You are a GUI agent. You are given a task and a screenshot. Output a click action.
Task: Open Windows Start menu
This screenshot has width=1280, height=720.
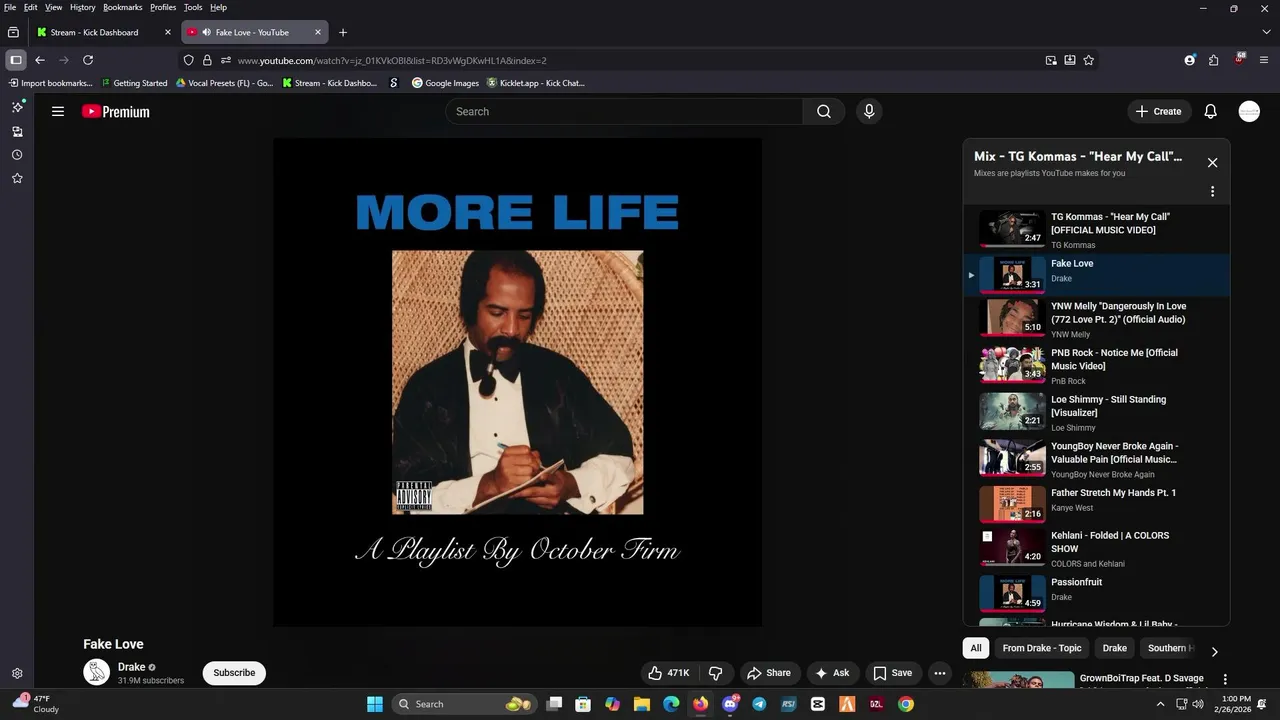point(375,704)
